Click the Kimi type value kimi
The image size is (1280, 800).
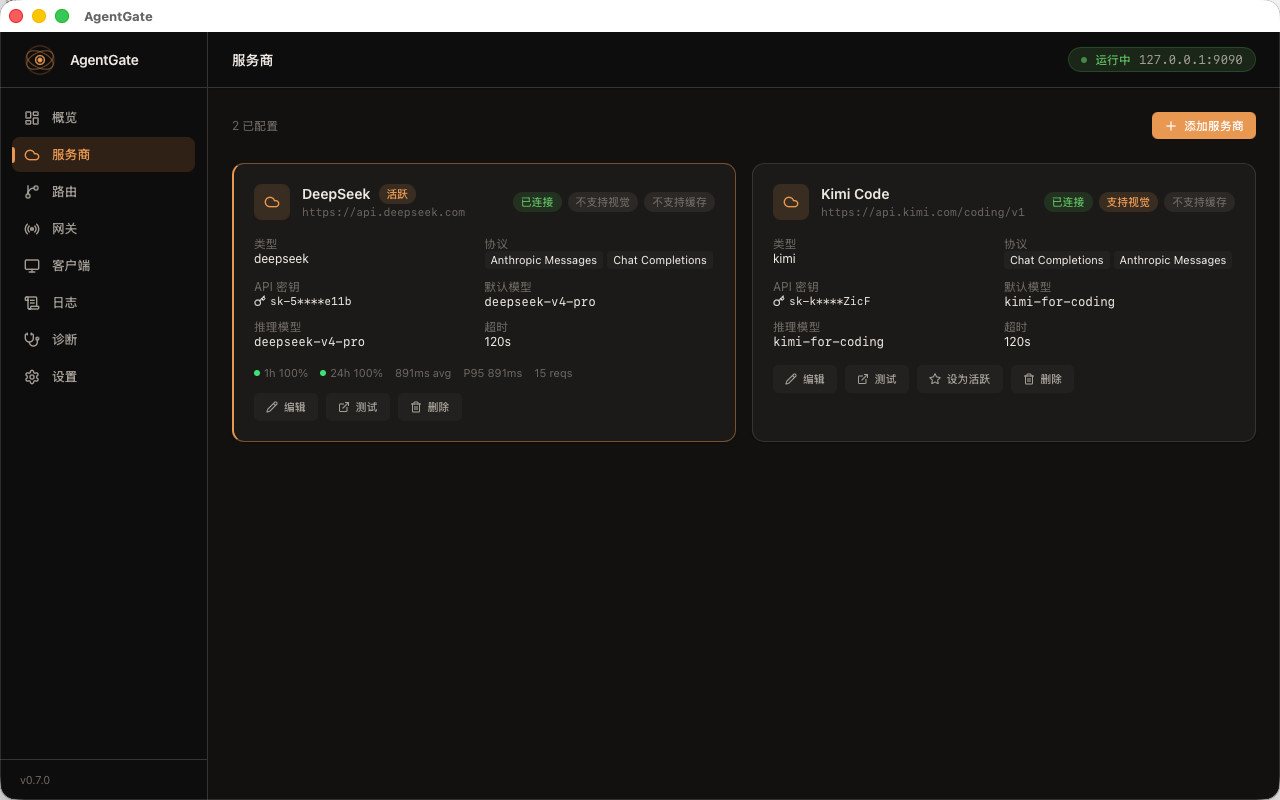(x=784, y=259)
